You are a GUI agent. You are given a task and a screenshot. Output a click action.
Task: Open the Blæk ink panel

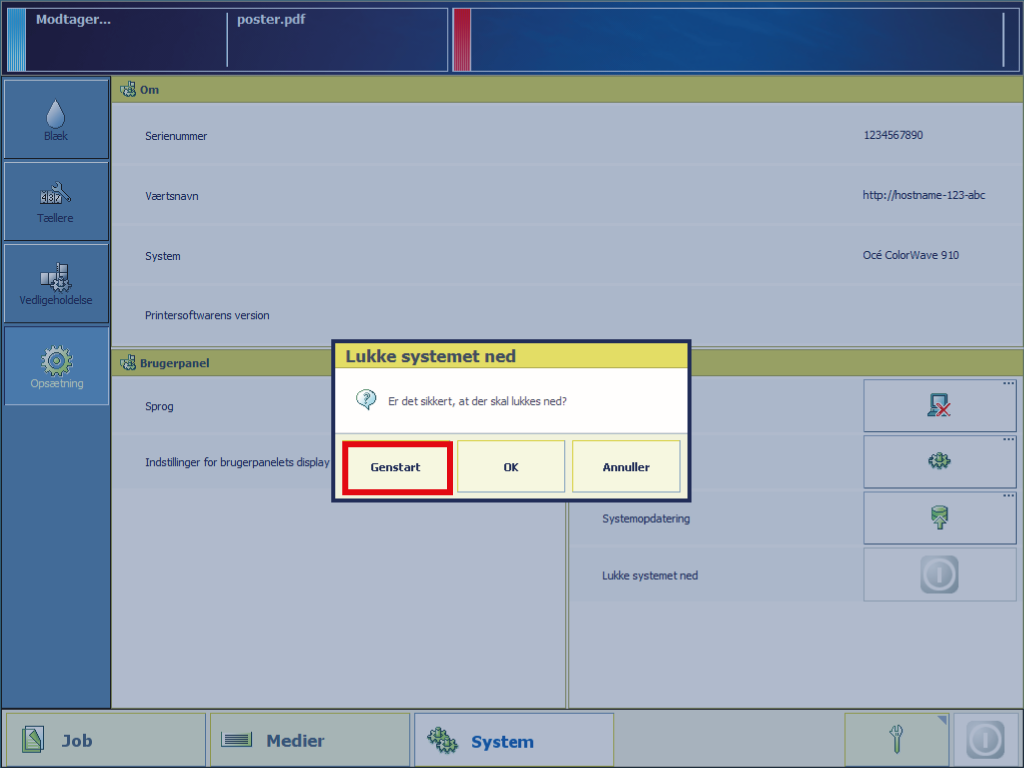(56, 119)
